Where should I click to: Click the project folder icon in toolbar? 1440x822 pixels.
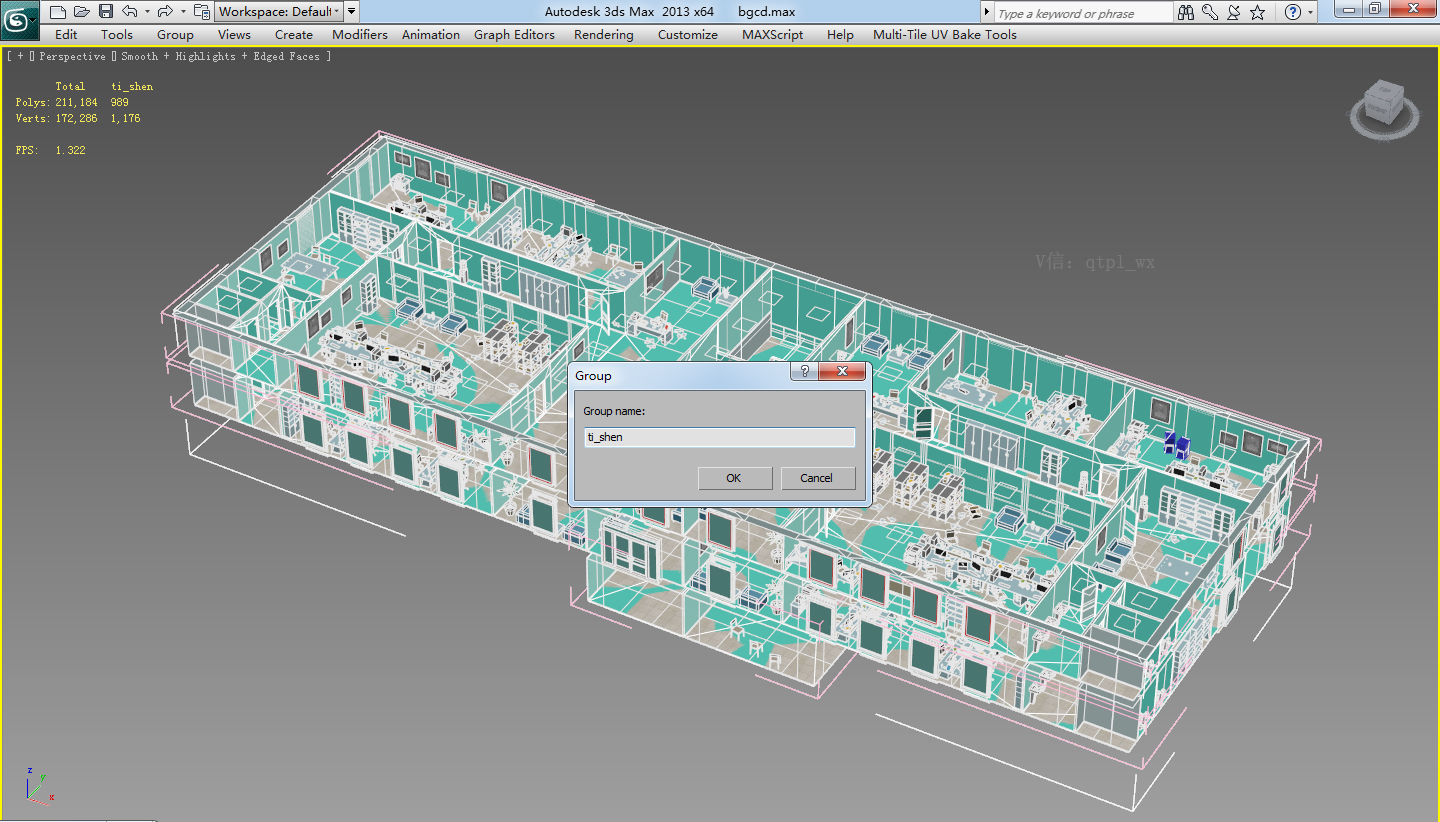click(202, 12)
